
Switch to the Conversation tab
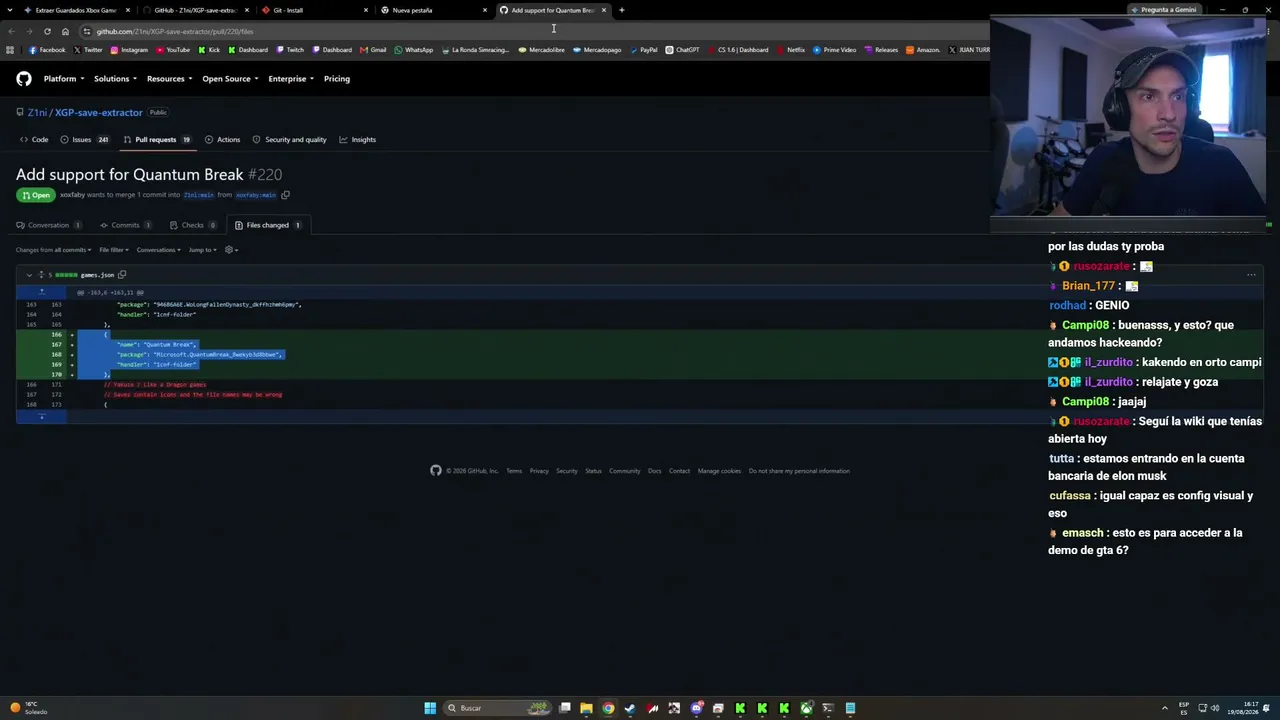[x=49, y=225]
